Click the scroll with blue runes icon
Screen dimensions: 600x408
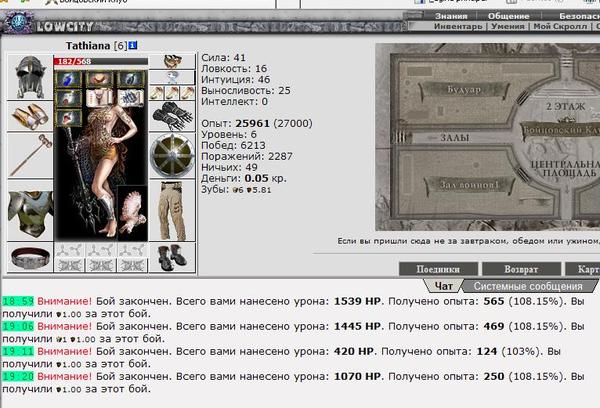[x=131, y=98]
